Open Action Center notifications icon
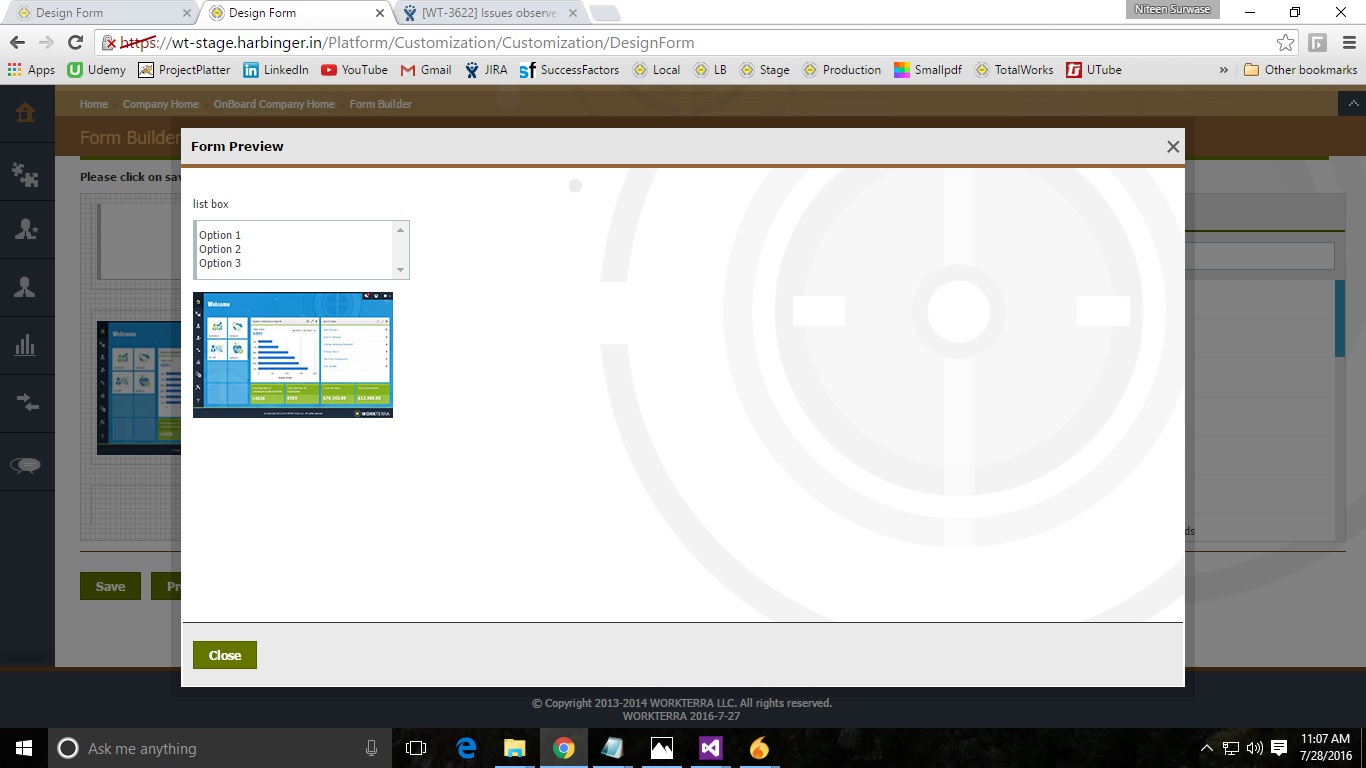Image resolution: width=1366 pixels, height=768 pixels. pos(1279,748)
